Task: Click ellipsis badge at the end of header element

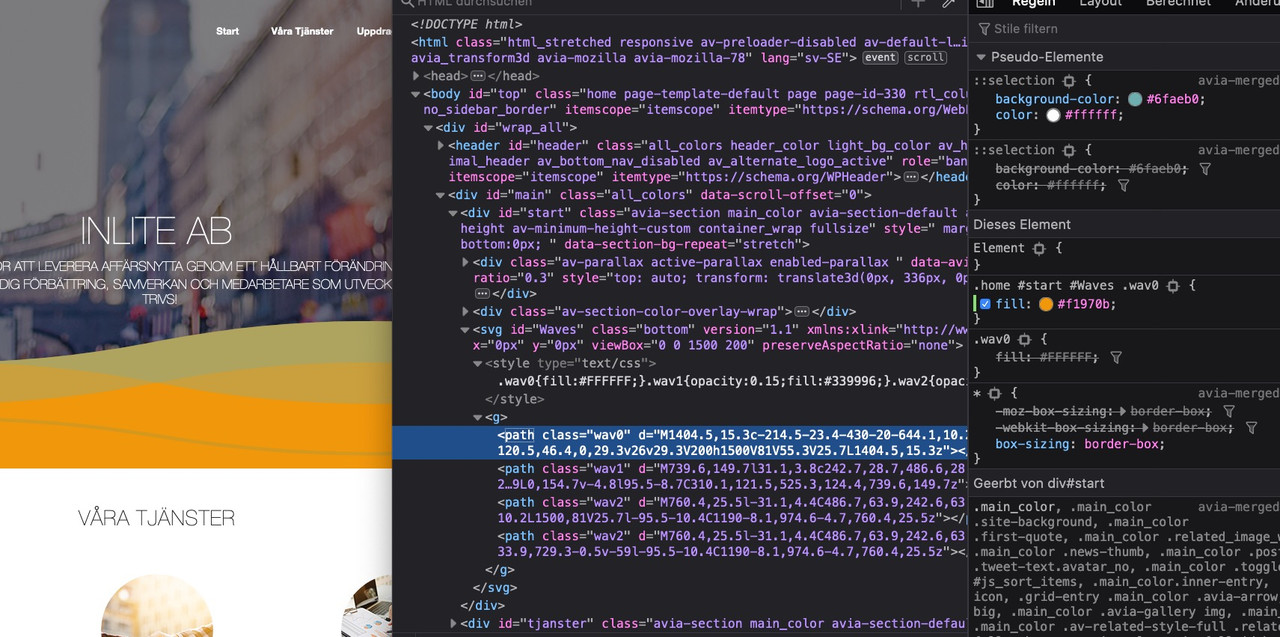Action: tap(910, 177)
